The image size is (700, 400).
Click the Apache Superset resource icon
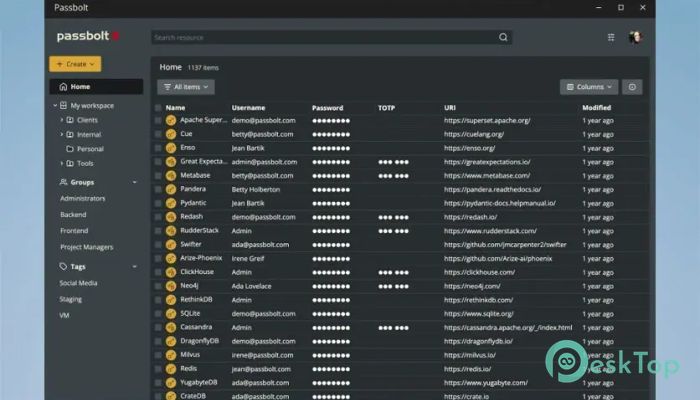[x=171, y=121]
